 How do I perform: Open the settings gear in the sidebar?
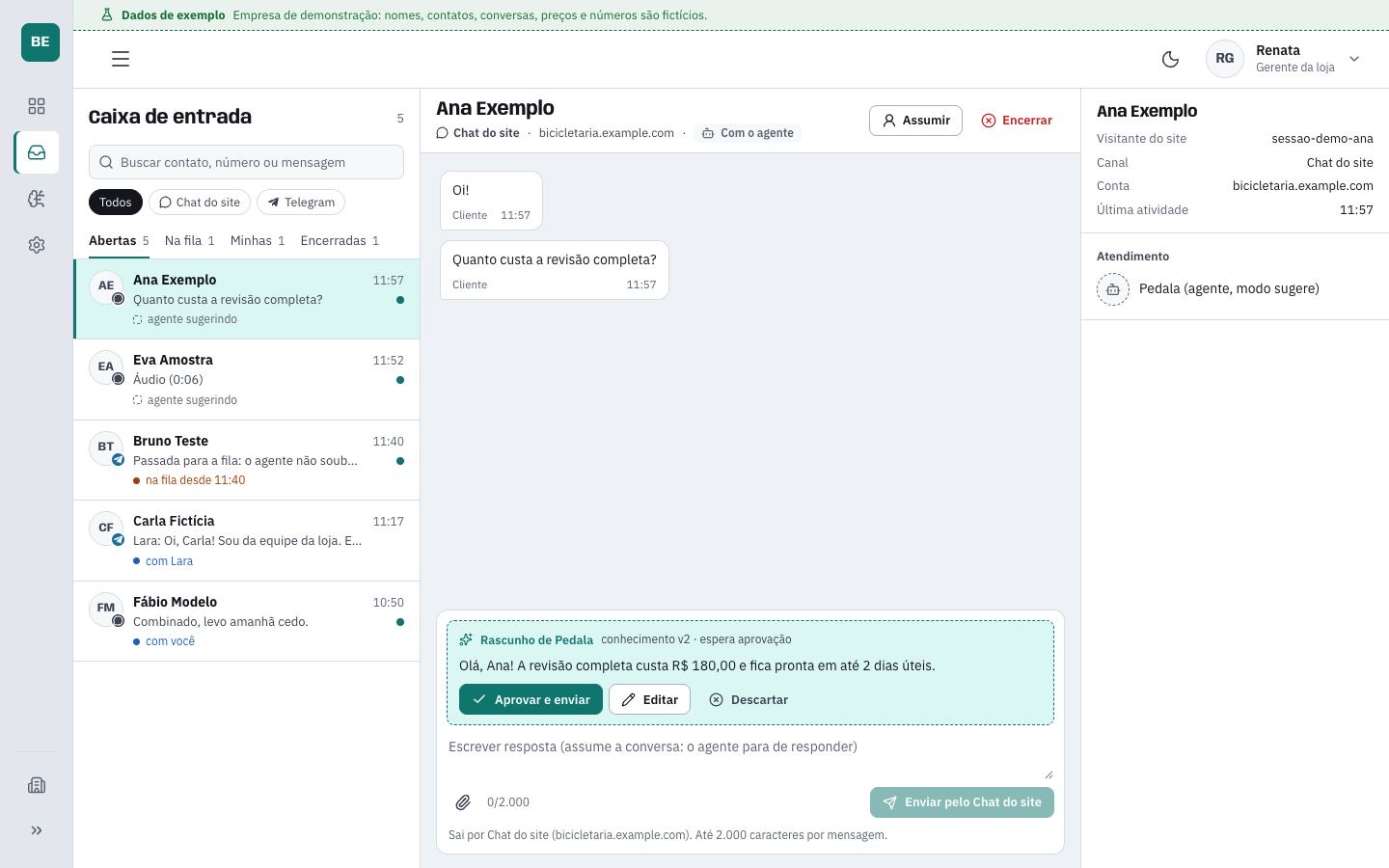[37, 245]
